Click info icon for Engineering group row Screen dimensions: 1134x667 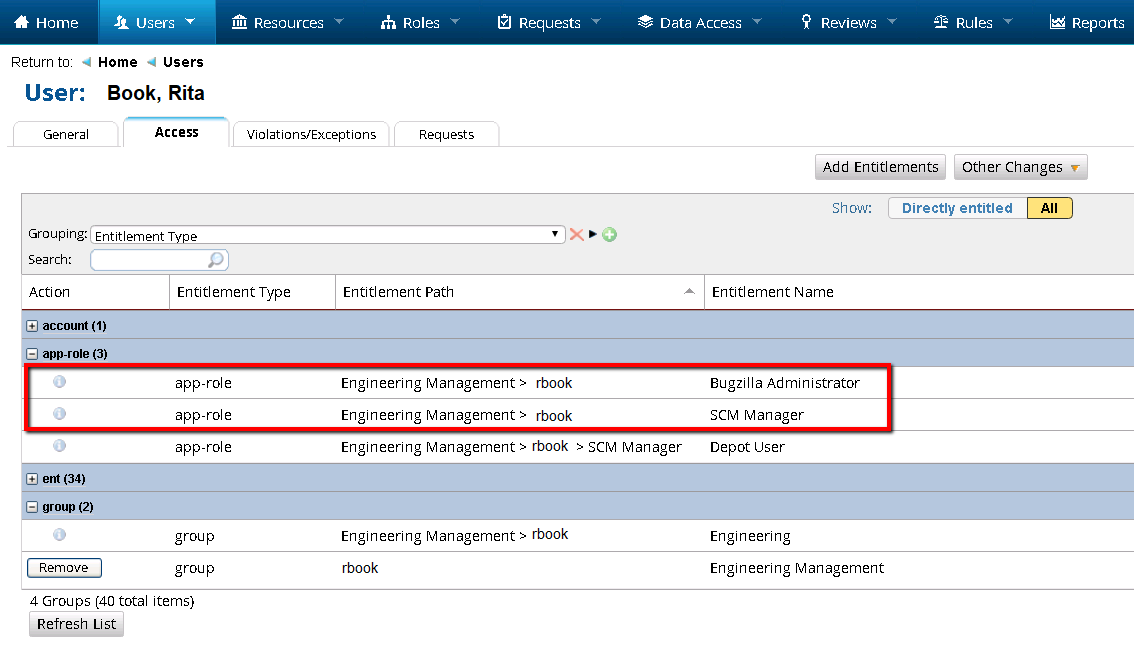click(x=59, y=535)
